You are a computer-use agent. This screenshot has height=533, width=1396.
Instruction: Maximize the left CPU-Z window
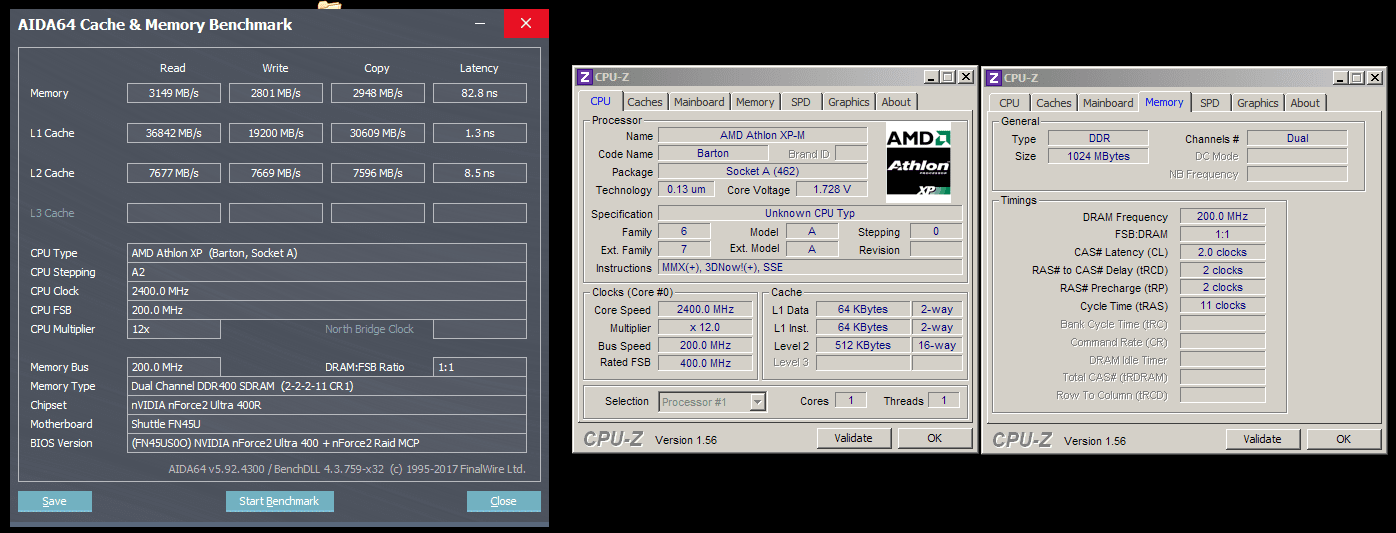(x=948, y=77)
